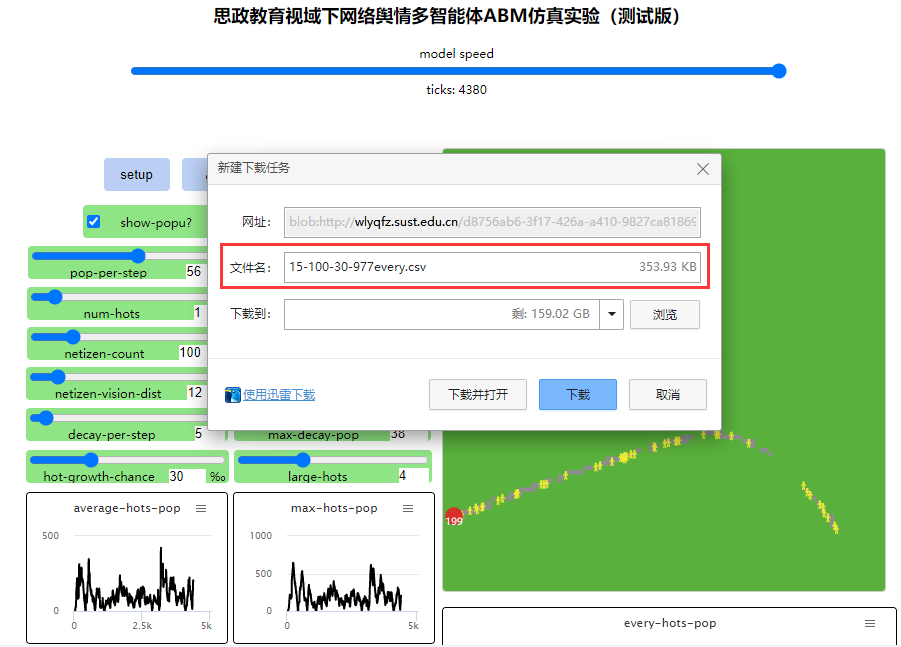Click the ticks: 4380 counter
Viewport: 901px width, 647px height.
(456, 90)
